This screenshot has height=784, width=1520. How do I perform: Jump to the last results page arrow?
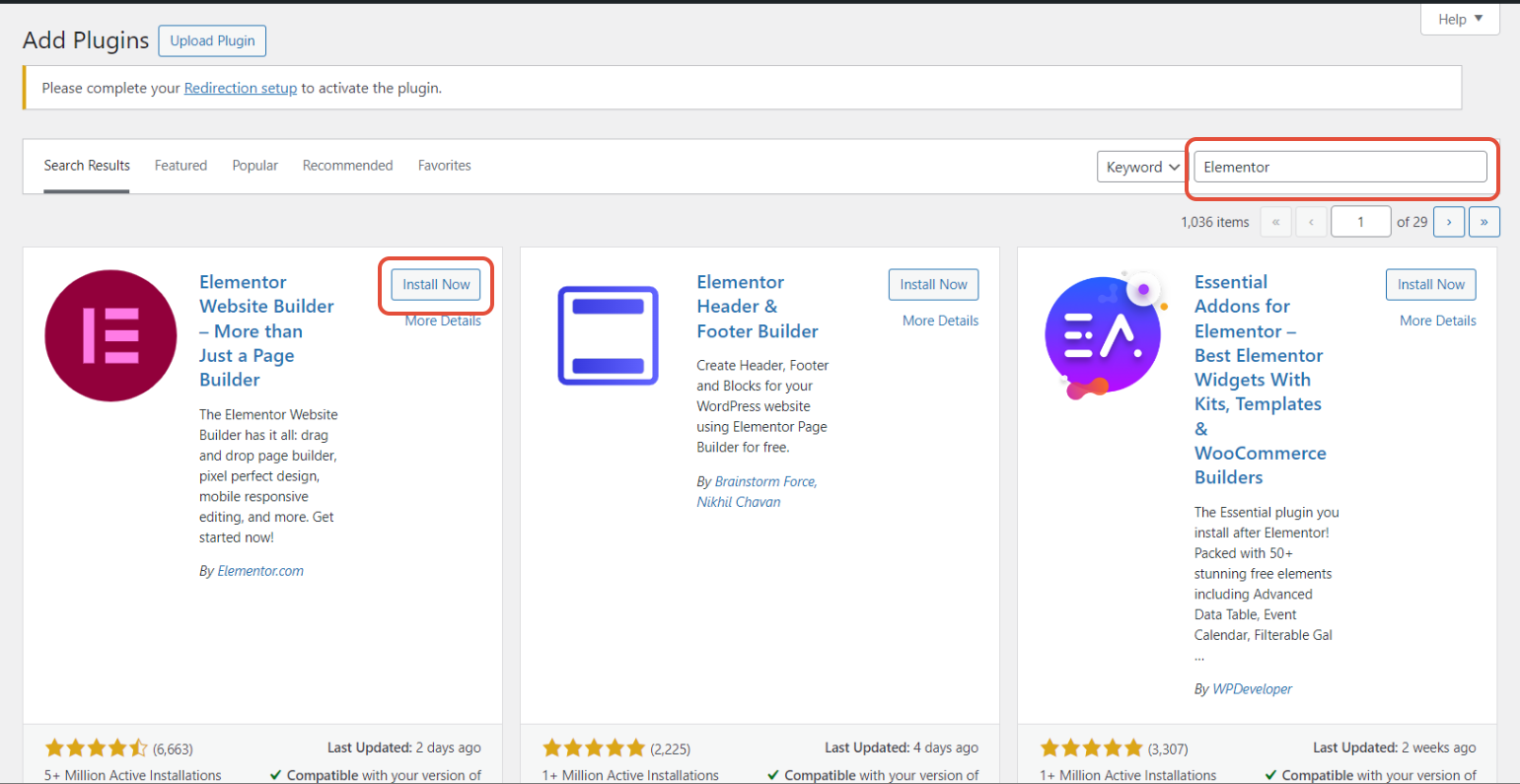click(x=1484, y=222)
